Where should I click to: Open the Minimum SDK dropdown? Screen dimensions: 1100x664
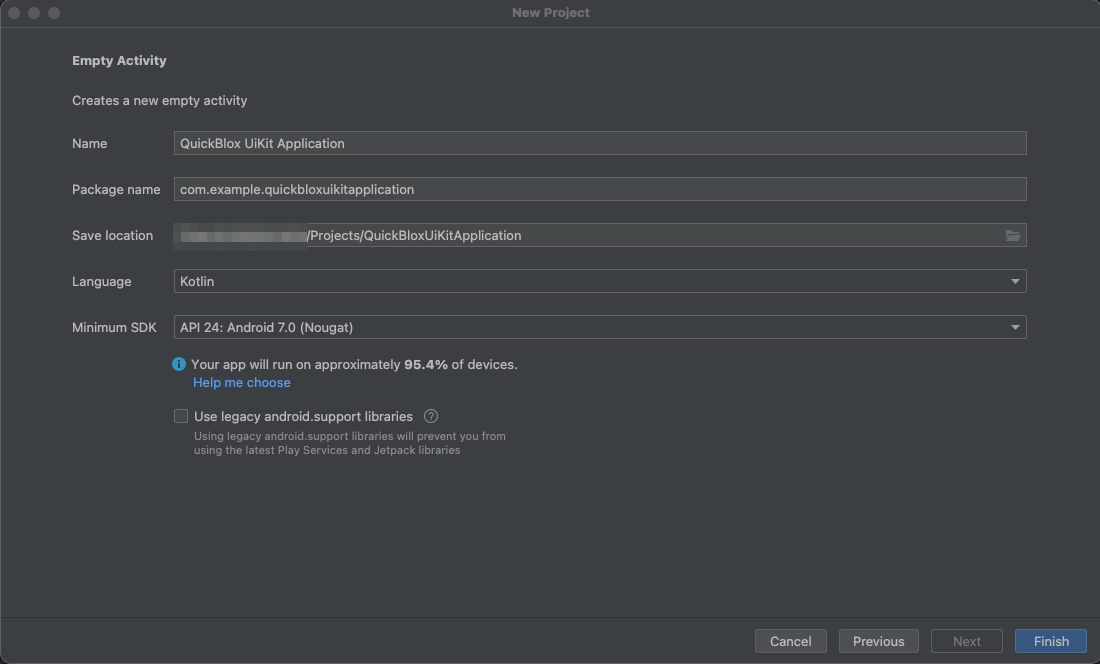pos(600,327)
